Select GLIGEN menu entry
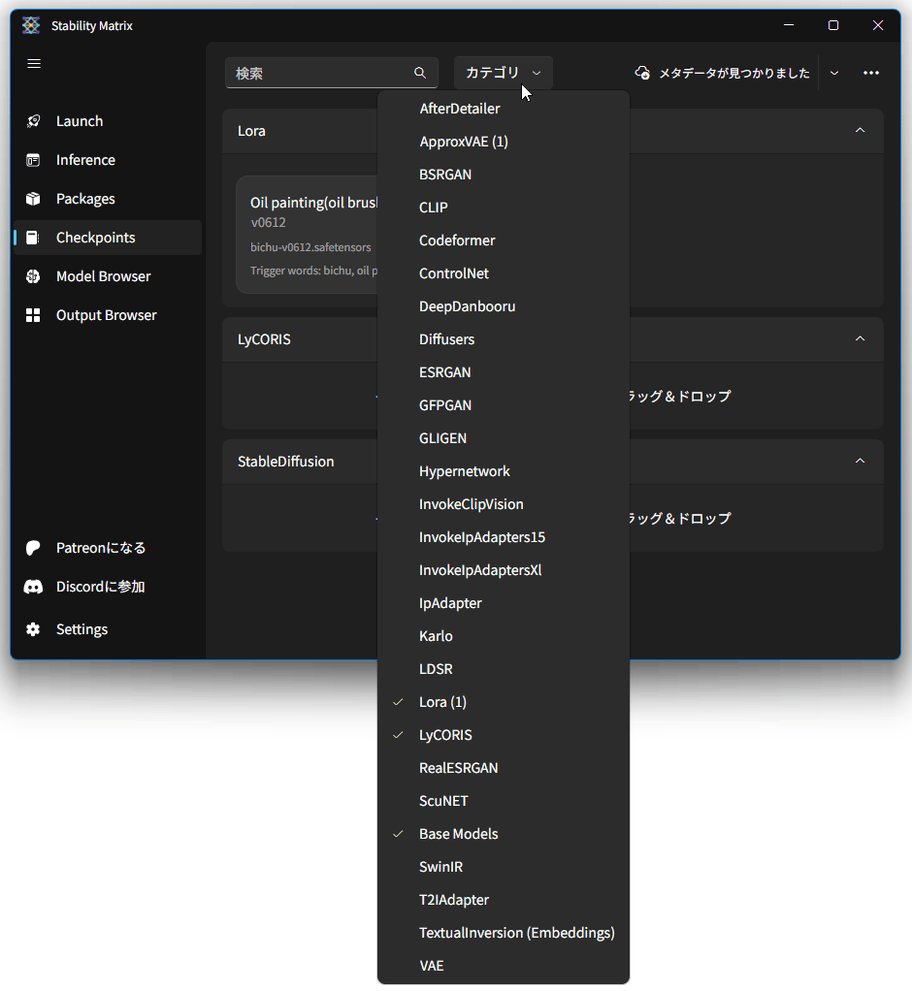Screen dimensions: 912x991 pyautogui.click(x=503, y=439)
